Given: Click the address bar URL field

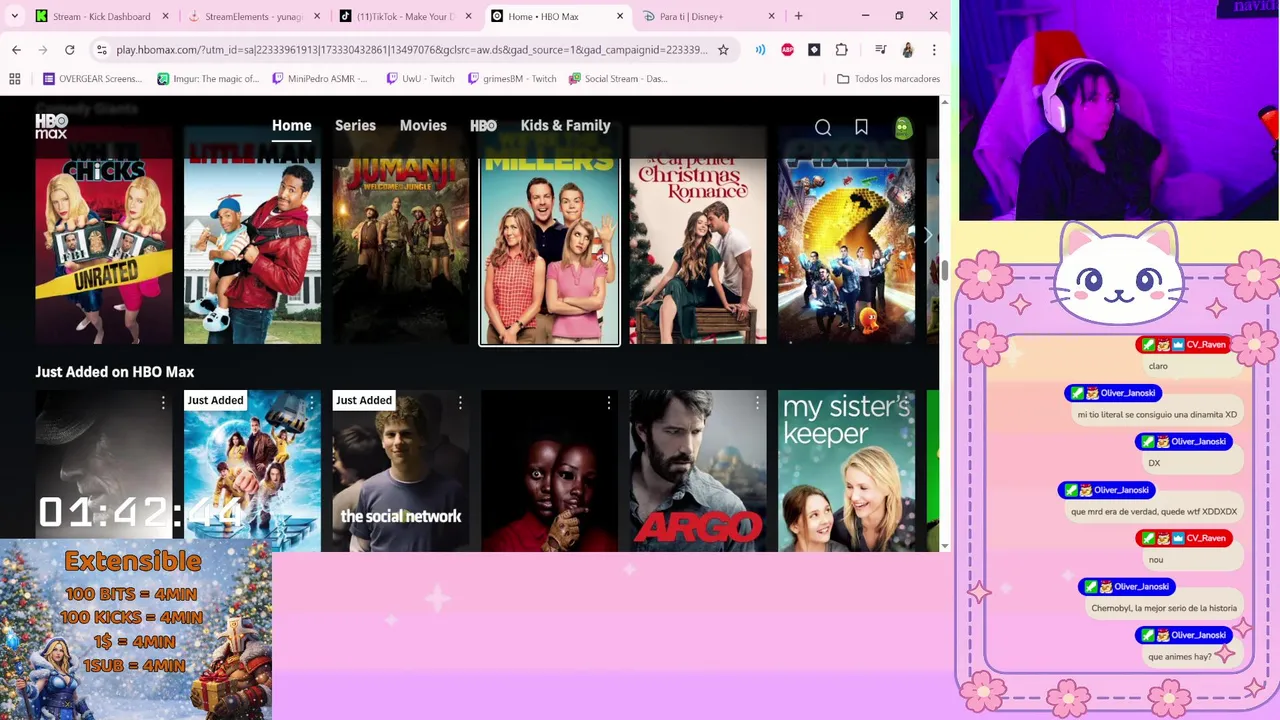Looking at the screenshot, I should pos(411,49).
